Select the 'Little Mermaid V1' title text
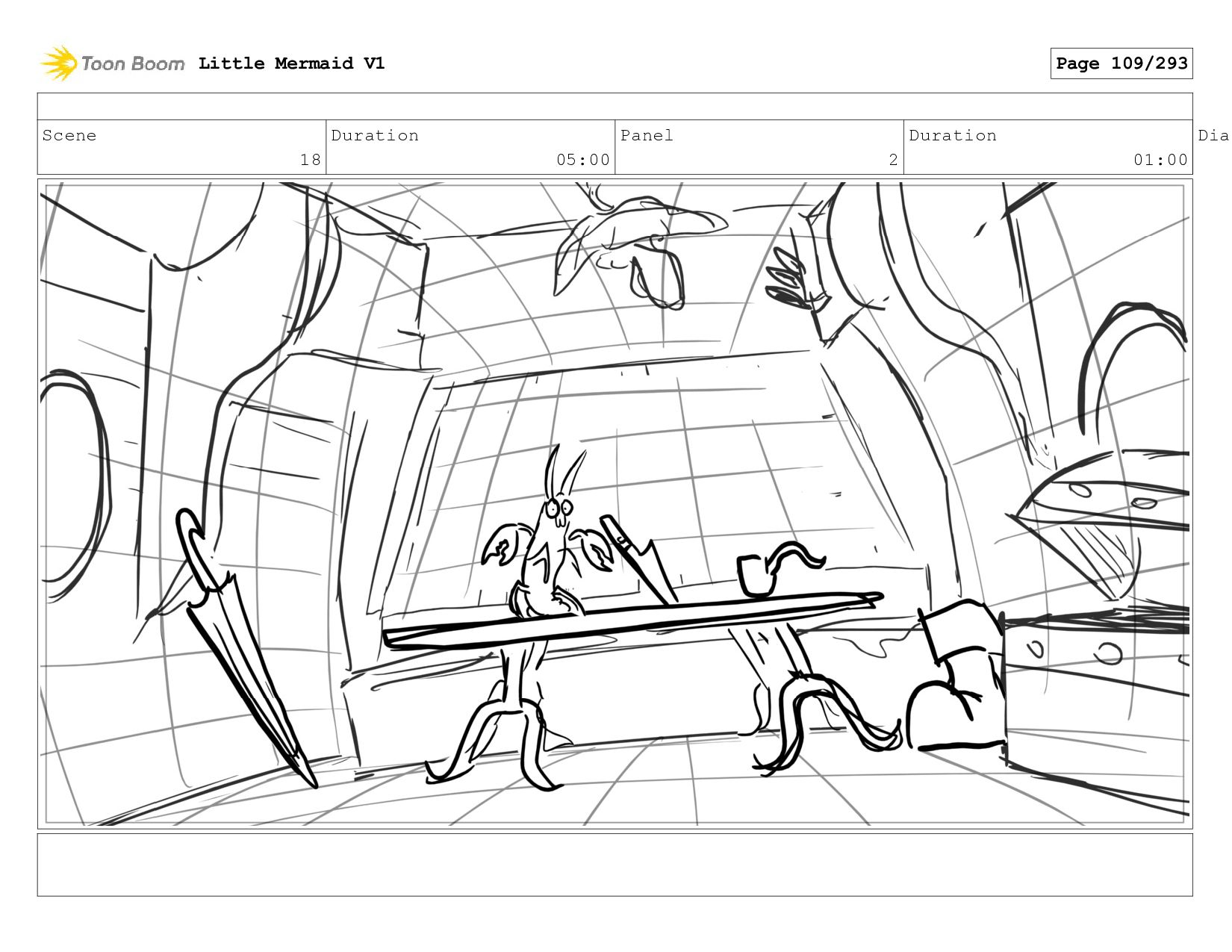The image size is (1232, 952). coord(291,63)
